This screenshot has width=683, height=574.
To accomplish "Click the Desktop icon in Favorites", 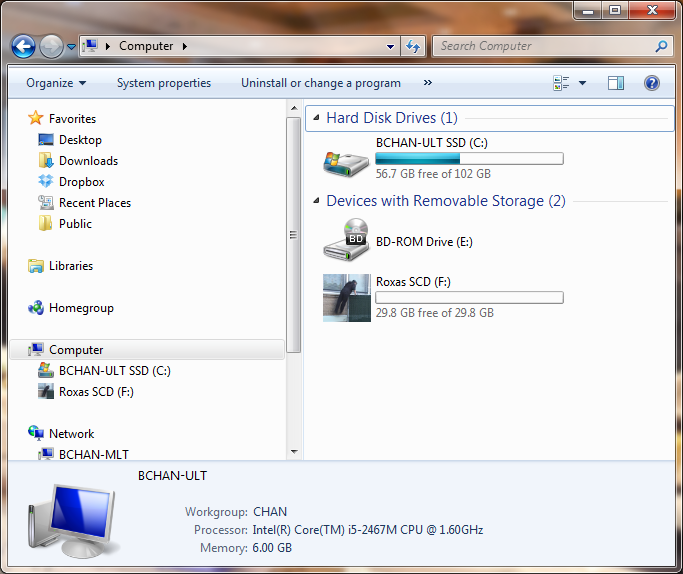I will 46,139.
